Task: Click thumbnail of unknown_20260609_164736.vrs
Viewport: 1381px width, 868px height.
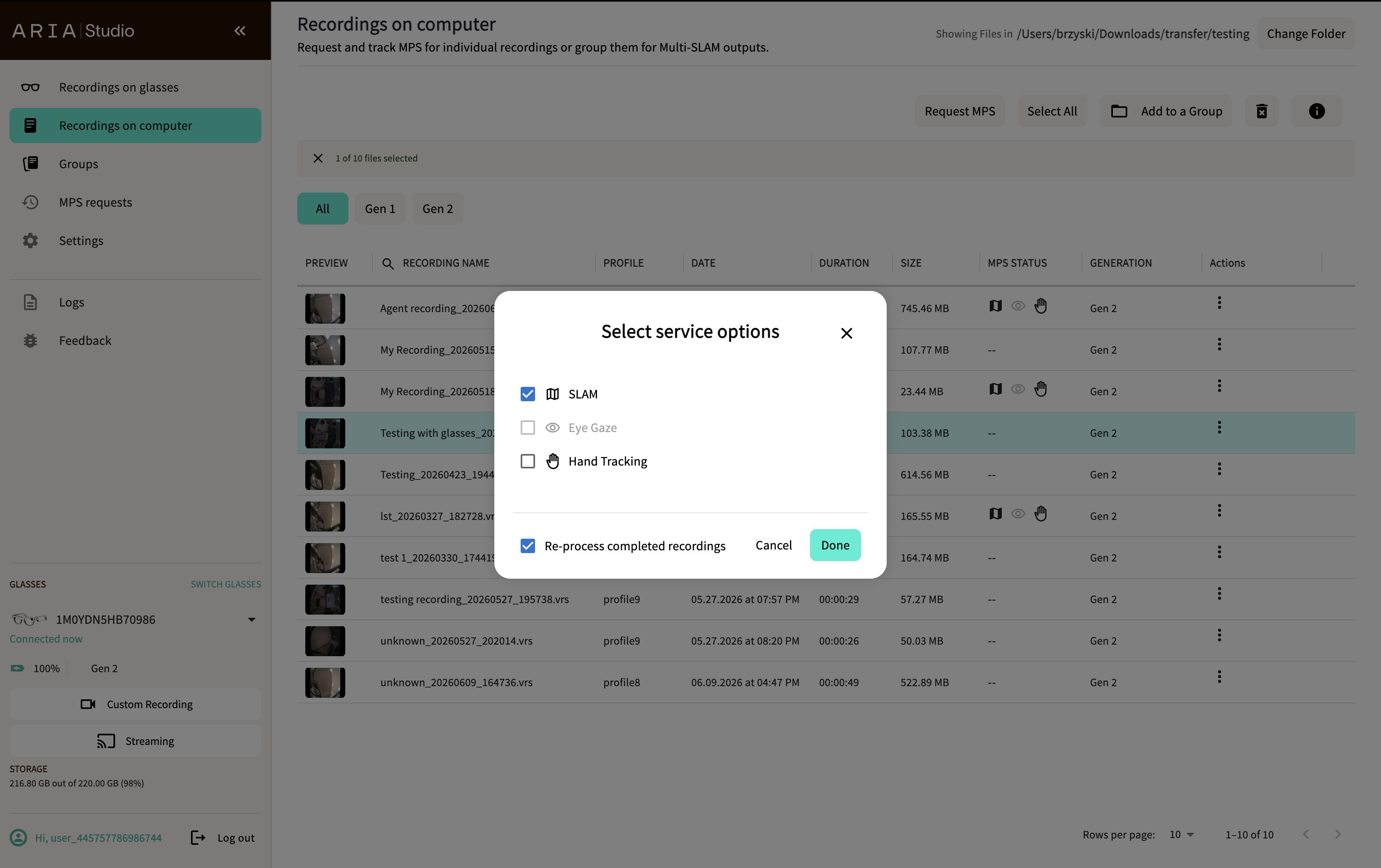Action: coord(324,683)
